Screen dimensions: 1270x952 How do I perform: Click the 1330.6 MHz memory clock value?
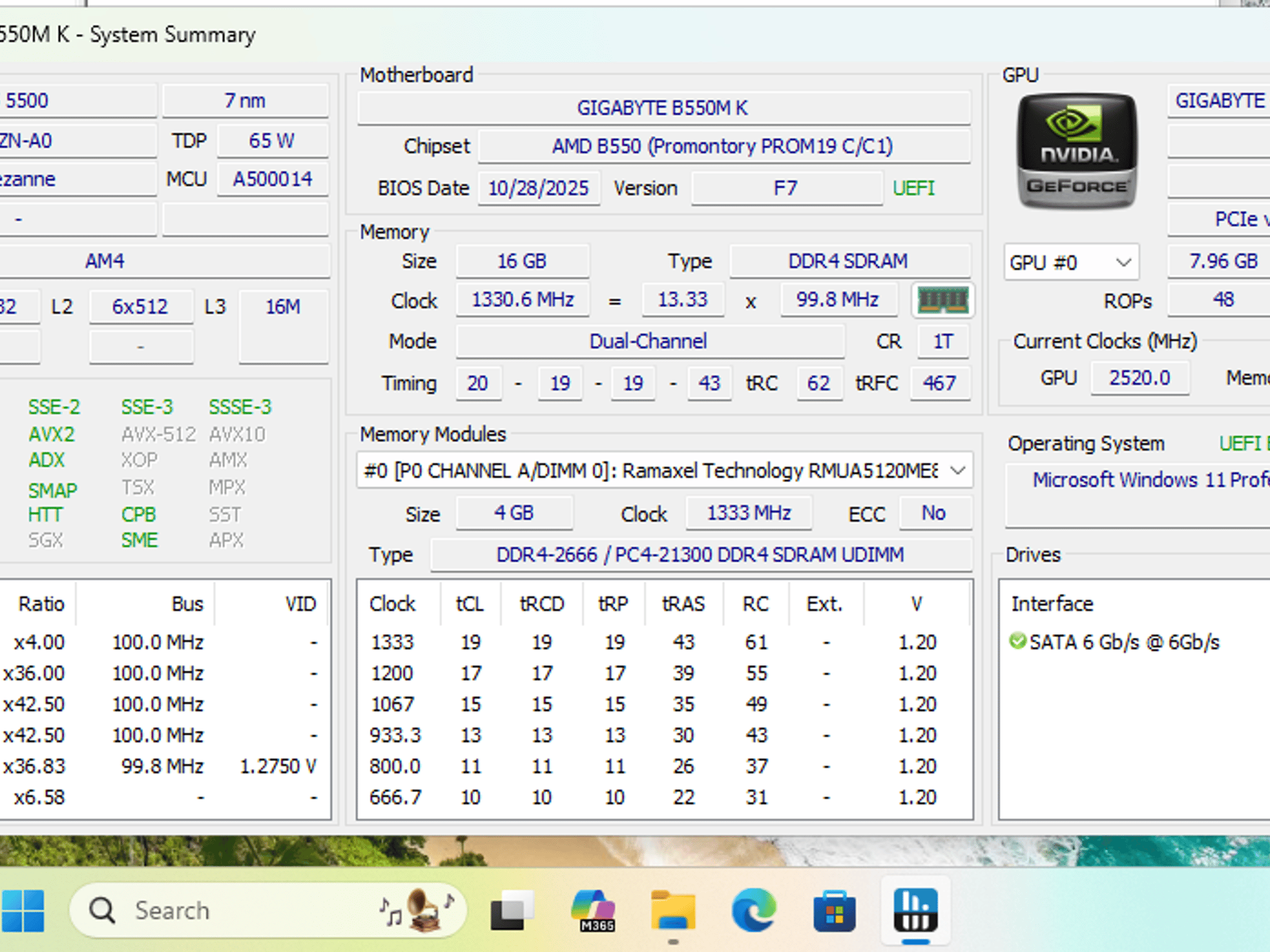(522, 300)
